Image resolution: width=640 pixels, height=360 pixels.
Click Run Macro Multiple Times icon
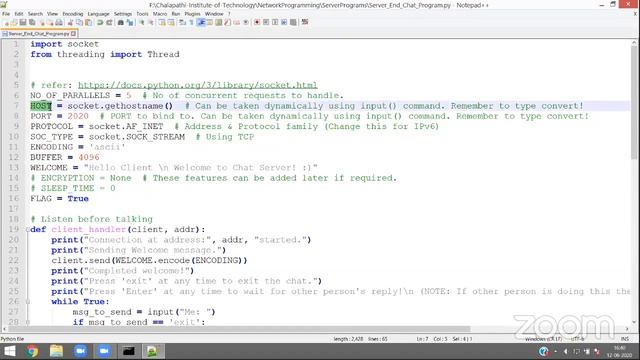point(284,22)
